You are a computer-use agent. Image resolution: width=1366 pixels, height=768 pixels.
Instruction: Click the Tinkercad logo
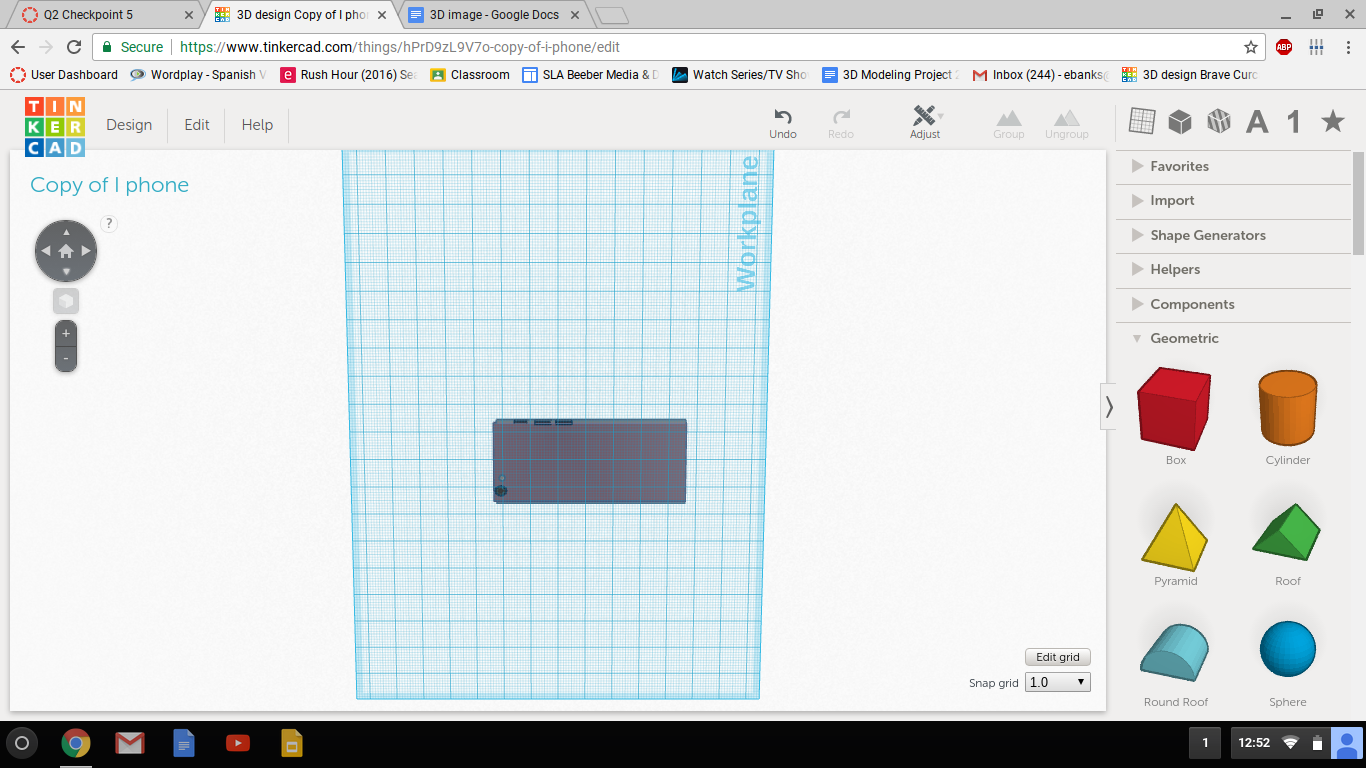click(55, 126)
